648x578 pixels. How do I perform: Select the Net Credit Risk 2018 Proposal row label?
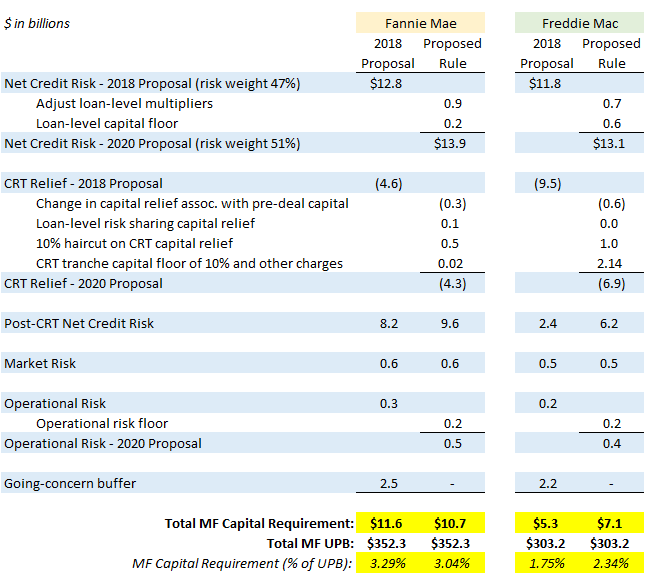tap(152, 83)
